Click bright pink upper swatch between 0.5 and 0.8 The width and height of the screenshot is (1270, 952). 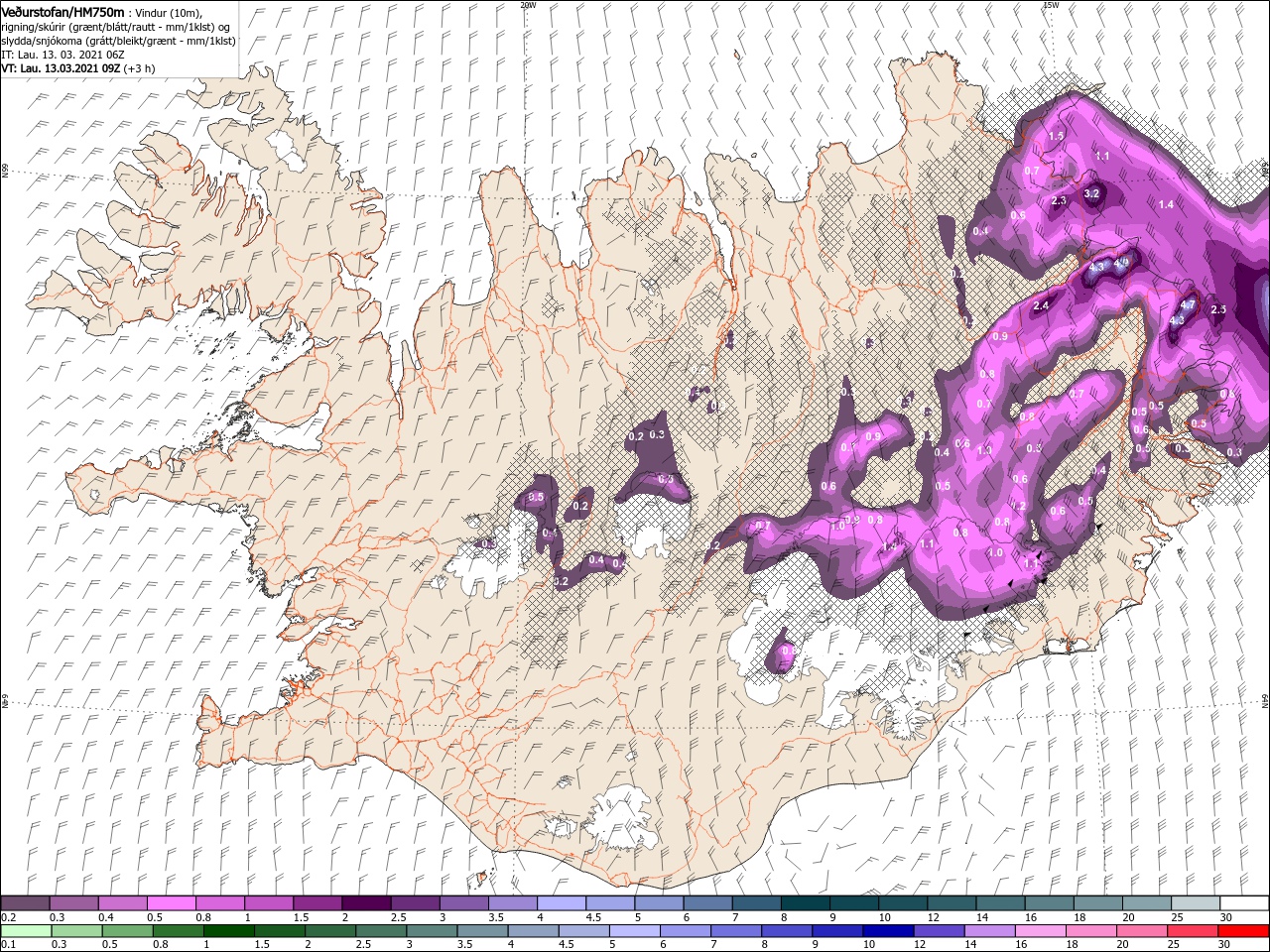coord(172,903)
